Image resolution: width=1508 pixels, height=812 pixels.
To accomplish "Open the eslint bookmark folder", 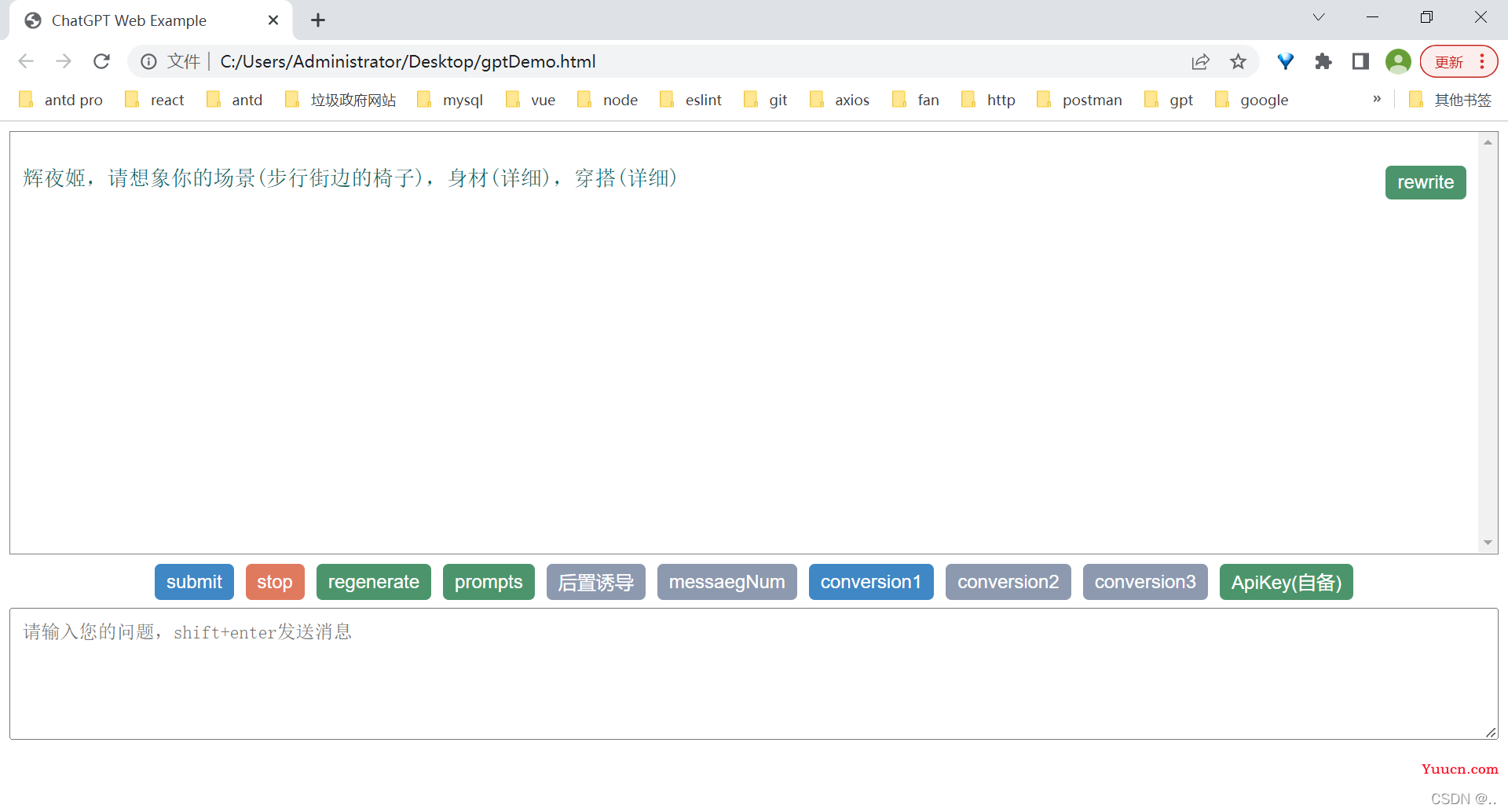I will [691, 100].
